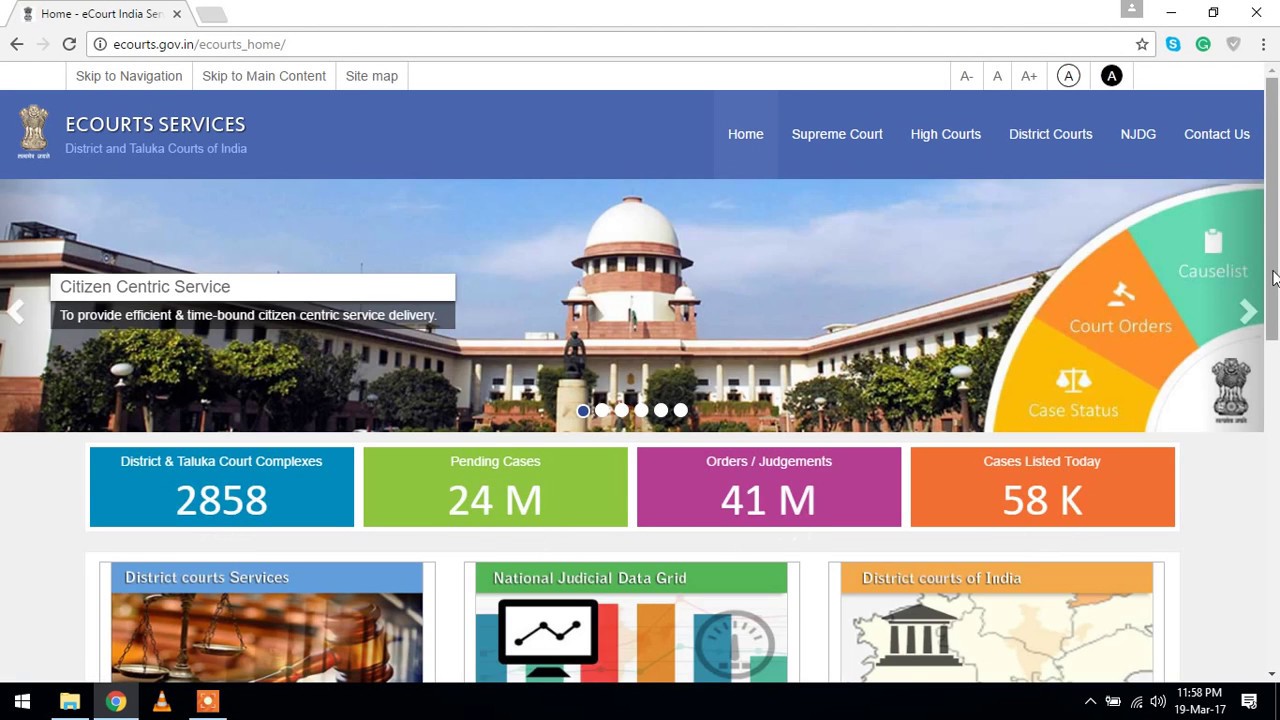The width and height of the screenshot is (1280, 720).
Task: Open District & Taluka Court Complexes tile
Action: click(x=222, y=487)
